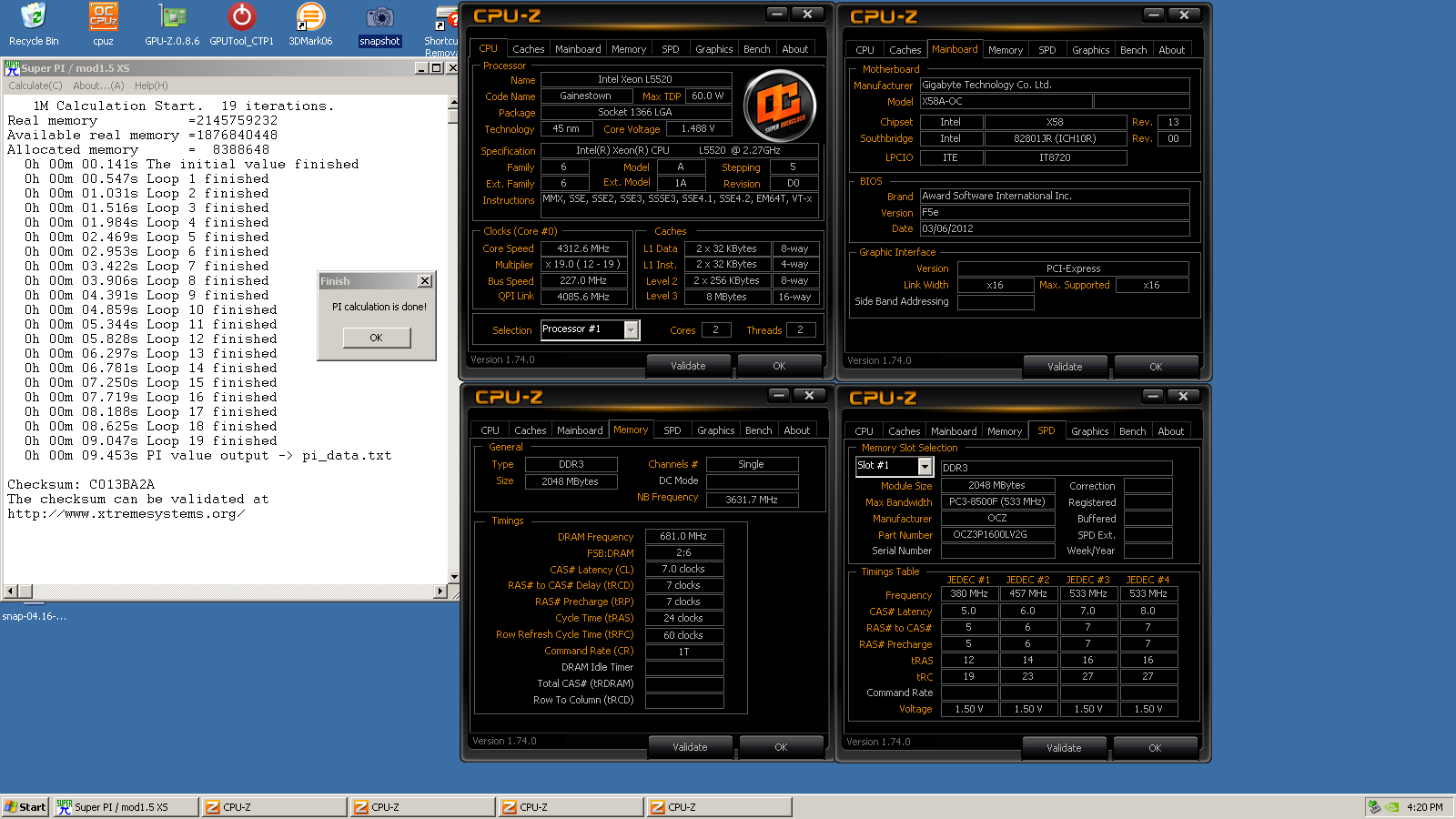This screenshot has height=819, width=1456.
Task: Open Bench tab in the CPU window
Action: (x=757, y=49)
